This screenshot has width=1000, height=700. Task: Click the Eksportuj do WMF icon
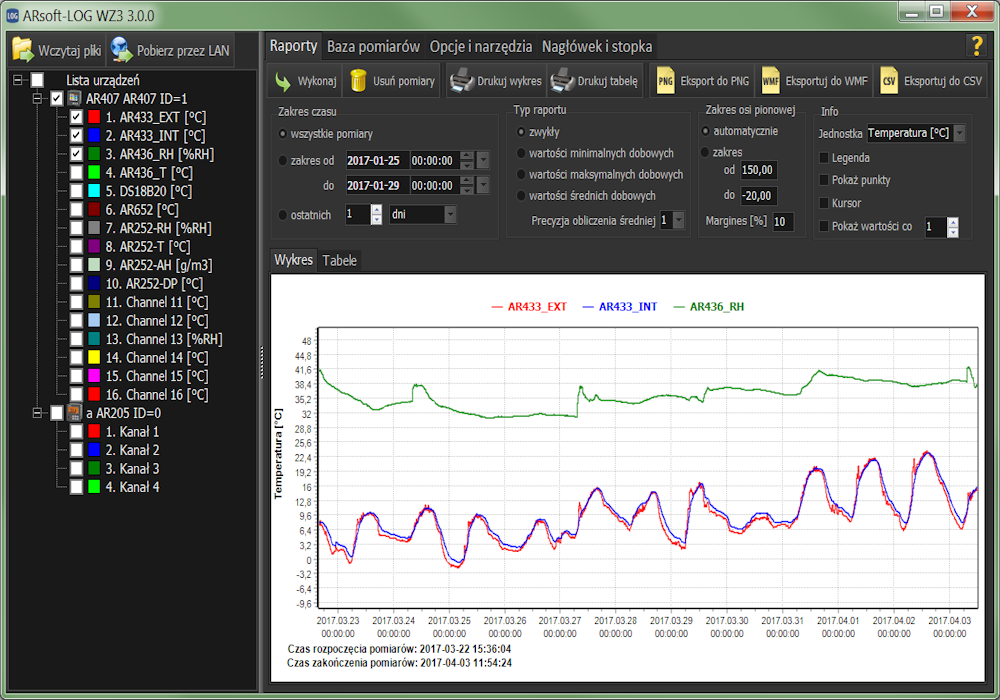point(770,81)
